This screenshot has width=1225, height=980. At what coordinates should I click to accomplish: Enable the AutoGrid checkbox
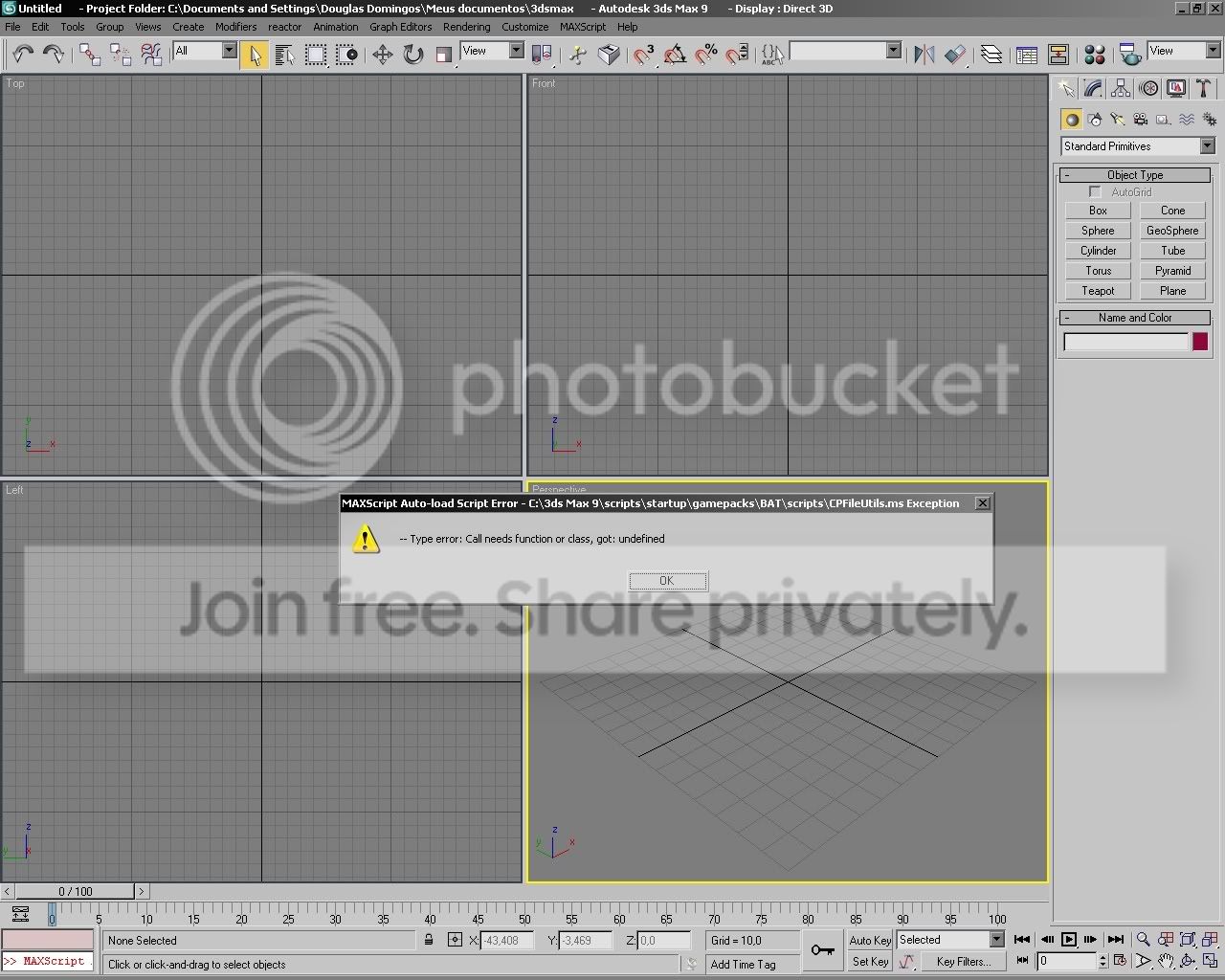pos(1095,192)
